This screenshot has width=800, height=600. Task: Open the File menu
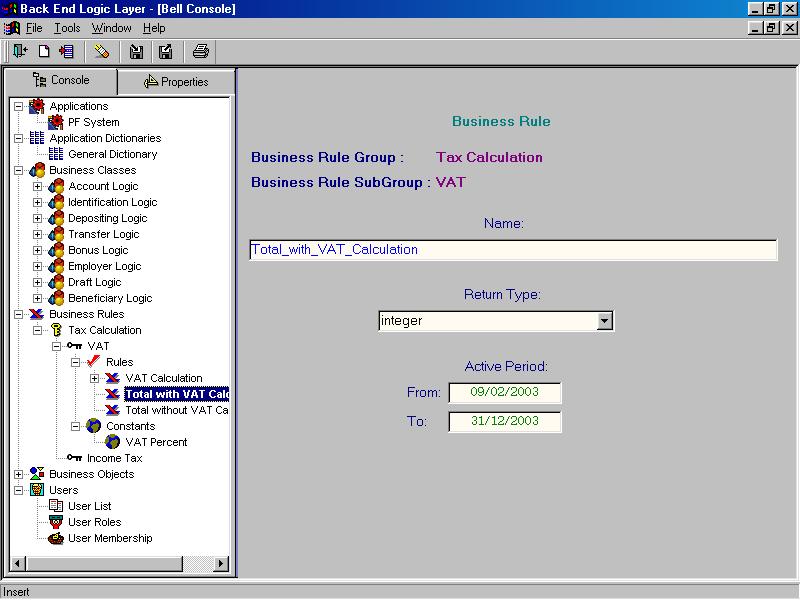click(34, 28)
